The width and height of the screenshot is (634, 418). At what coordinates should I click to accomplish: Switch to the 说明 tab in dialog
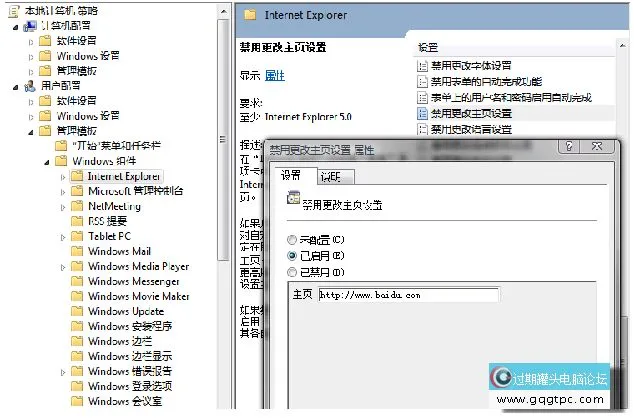pos(335,177)
